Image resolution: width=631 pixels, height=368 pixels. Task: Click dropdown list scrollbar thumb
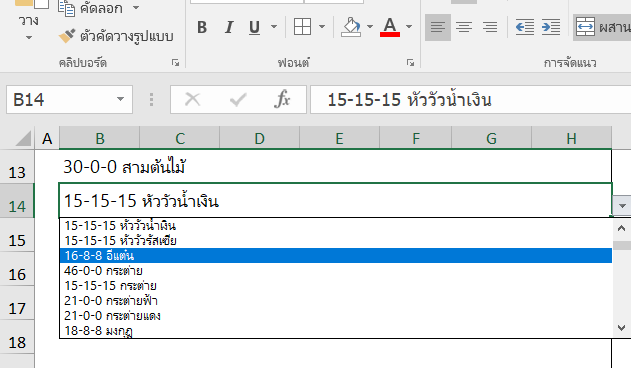tap(622, 246)
